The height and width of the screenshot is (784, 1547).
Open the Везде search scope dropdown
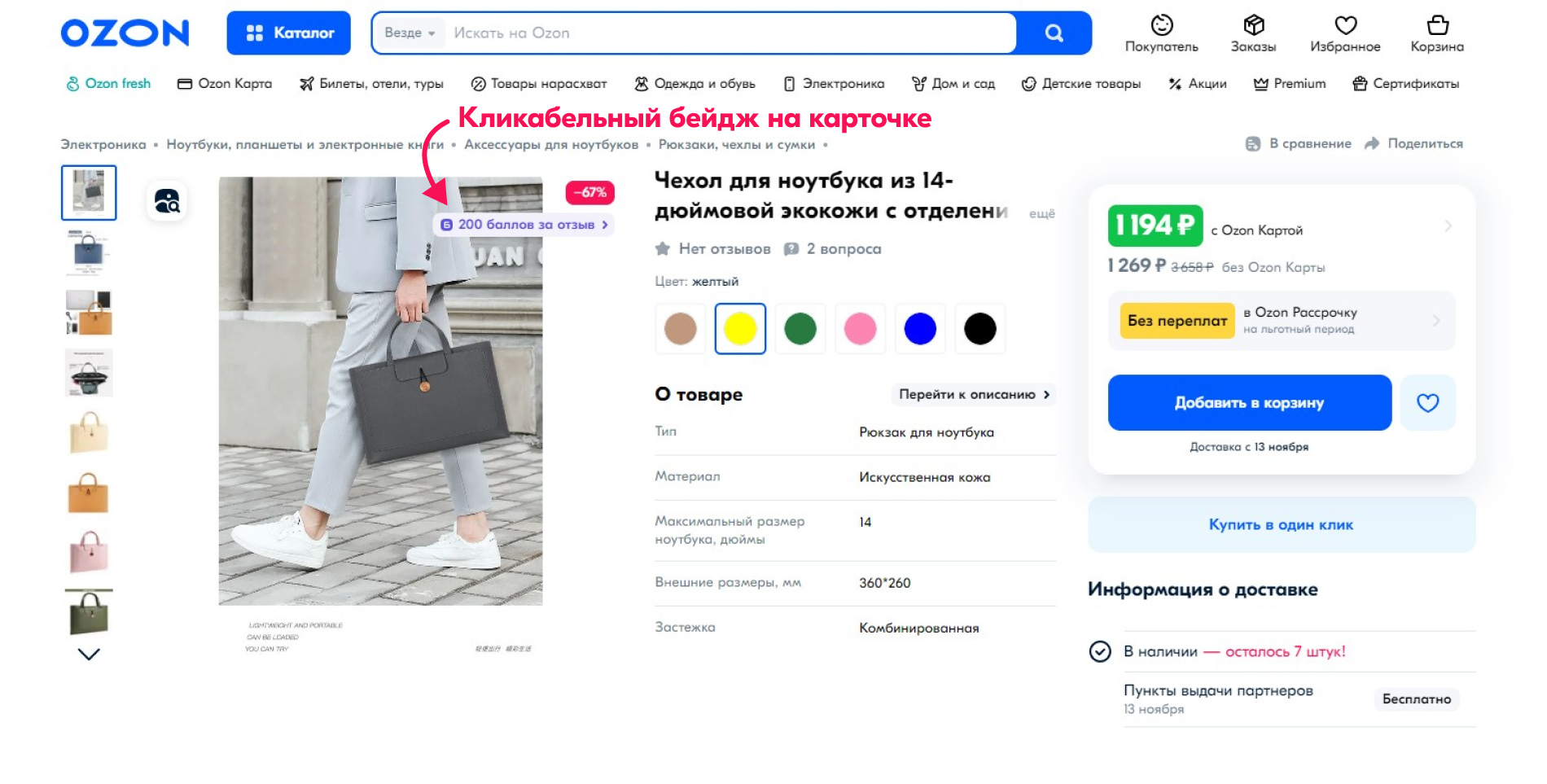tap(410, 33)
